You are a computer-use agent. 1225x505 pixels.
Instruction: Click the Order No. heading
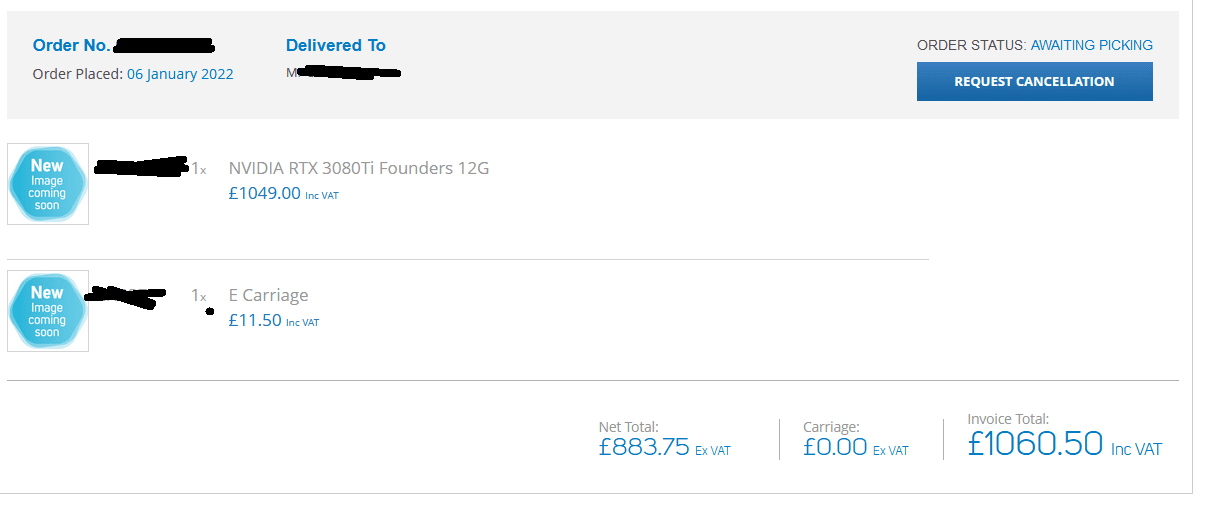click(71, 45)
